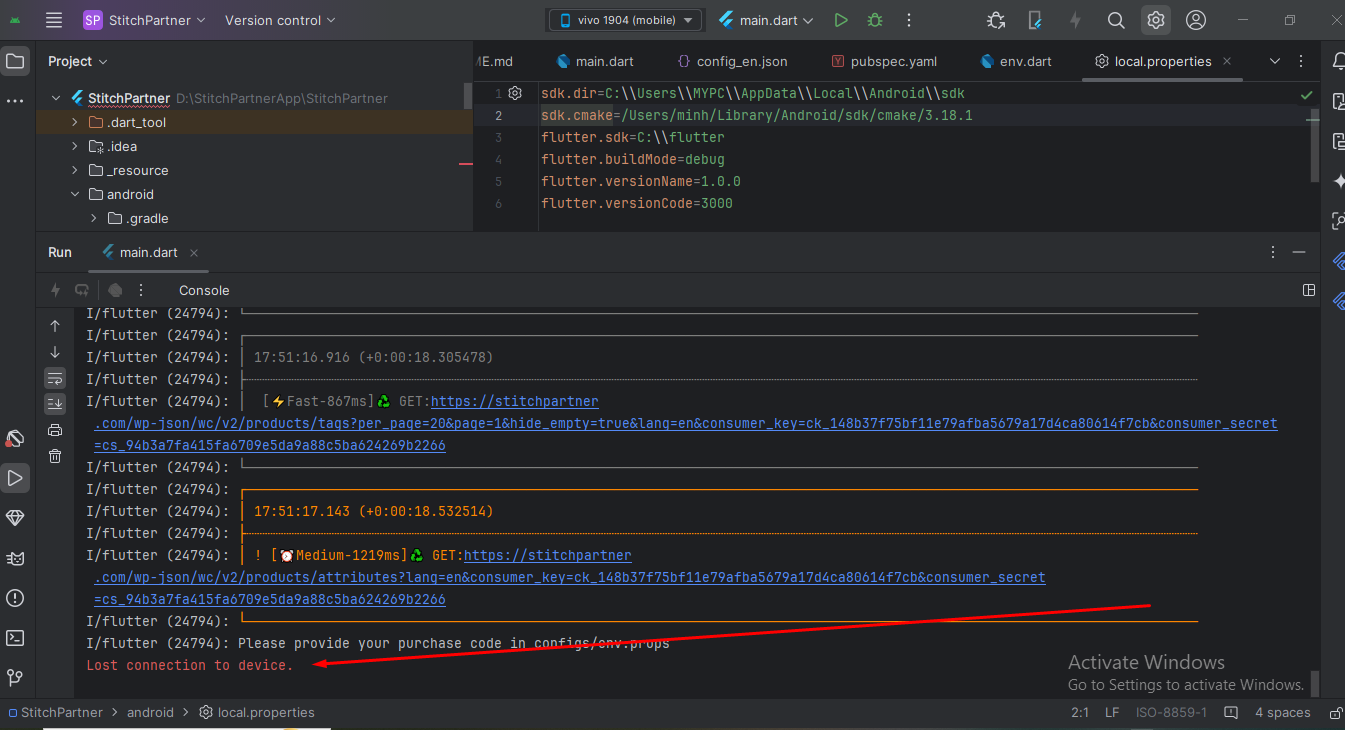This screenshot has height=730, width=1345.
Task: Expand the .dart_tool folder
Action: tap(75, 122)
